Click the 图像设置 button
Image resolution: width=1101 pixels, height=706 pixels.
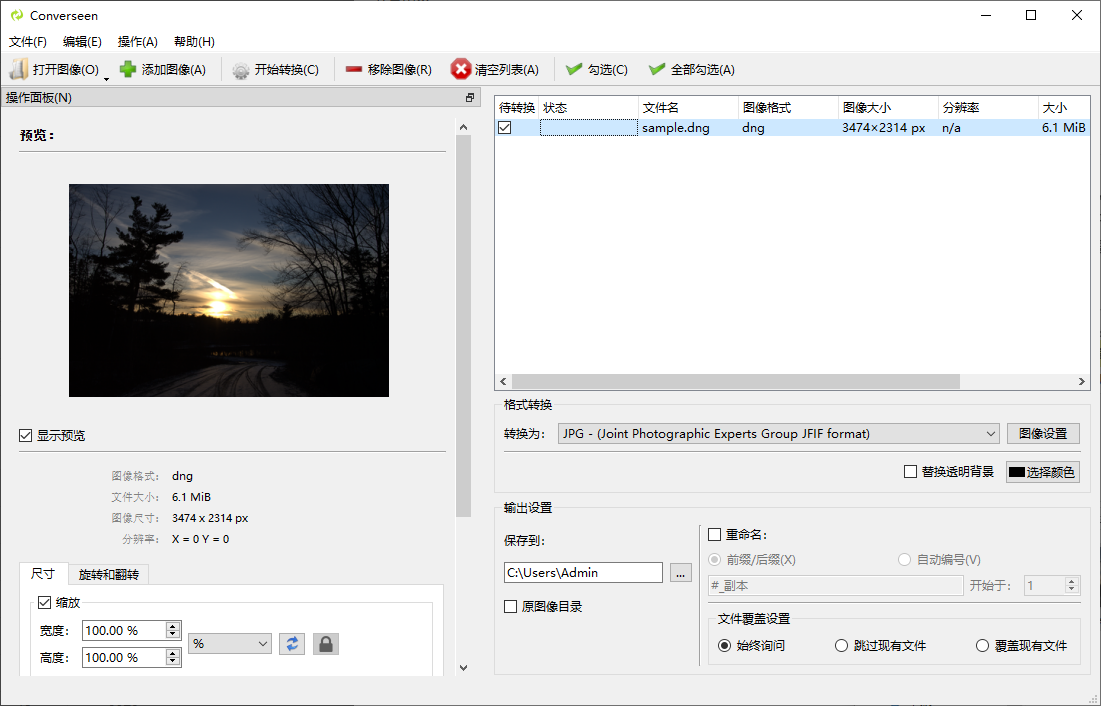coord(1043,434)
